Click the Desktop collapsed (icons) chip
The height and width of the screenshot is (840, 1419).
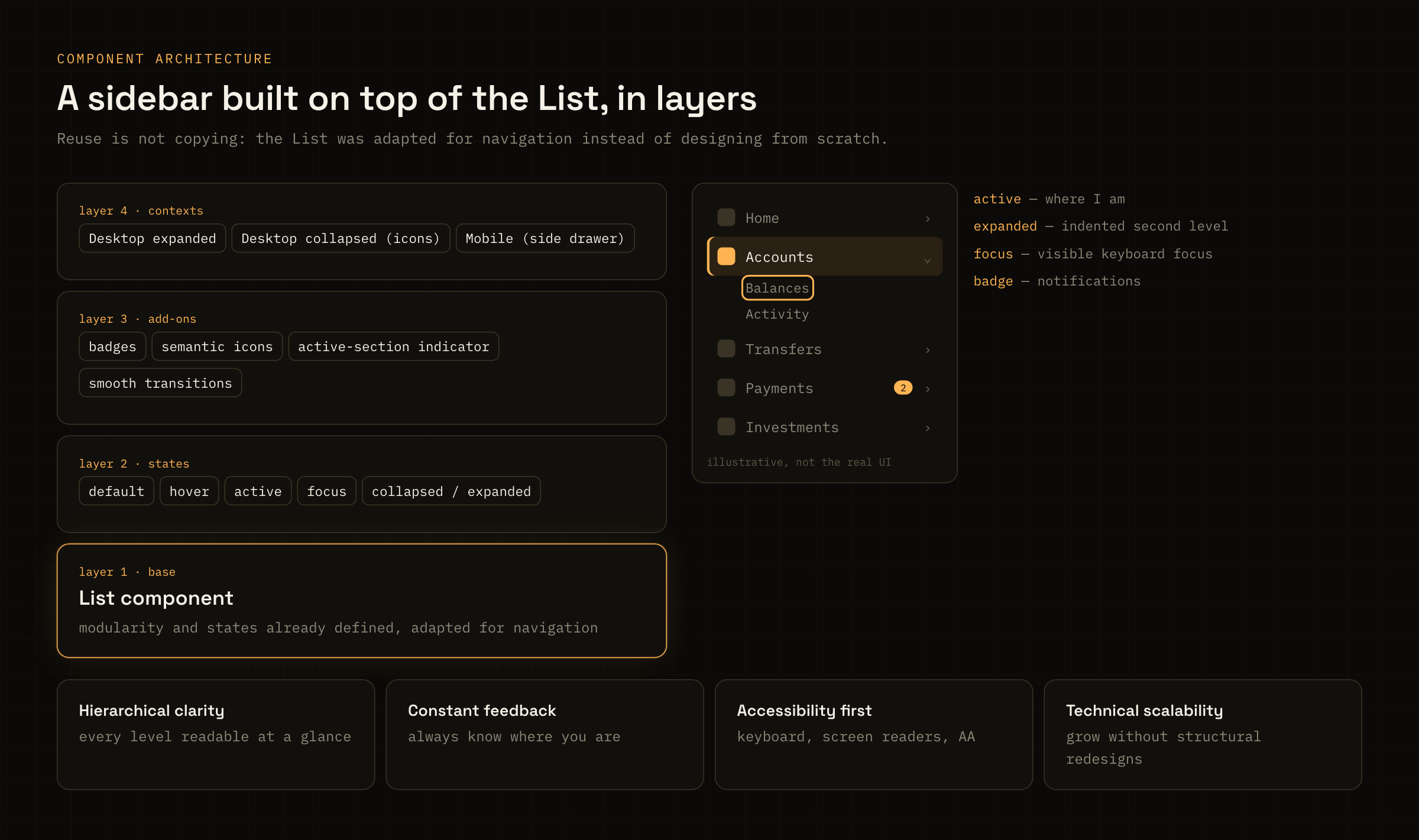click(341, 238)
